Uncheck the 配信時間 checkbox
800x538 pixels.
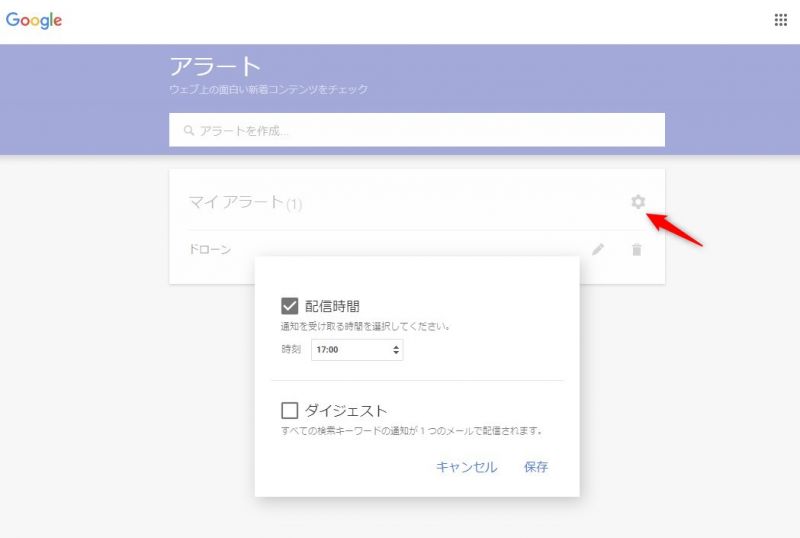pyautogui.click(x=289, y=306)
